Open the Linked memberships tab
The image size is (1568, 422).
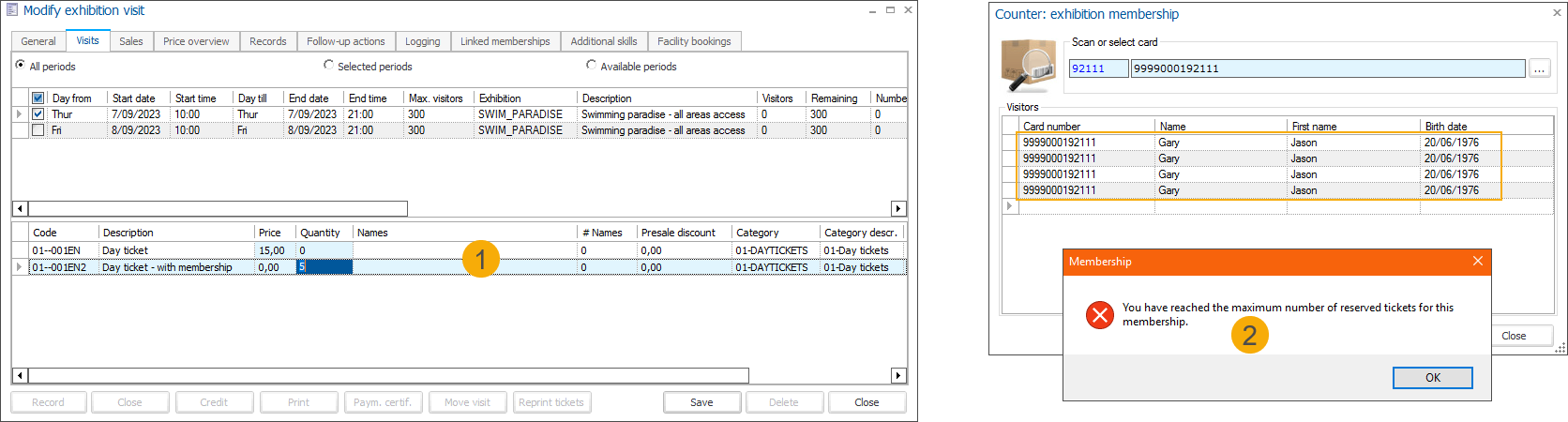tap(505, 41)
